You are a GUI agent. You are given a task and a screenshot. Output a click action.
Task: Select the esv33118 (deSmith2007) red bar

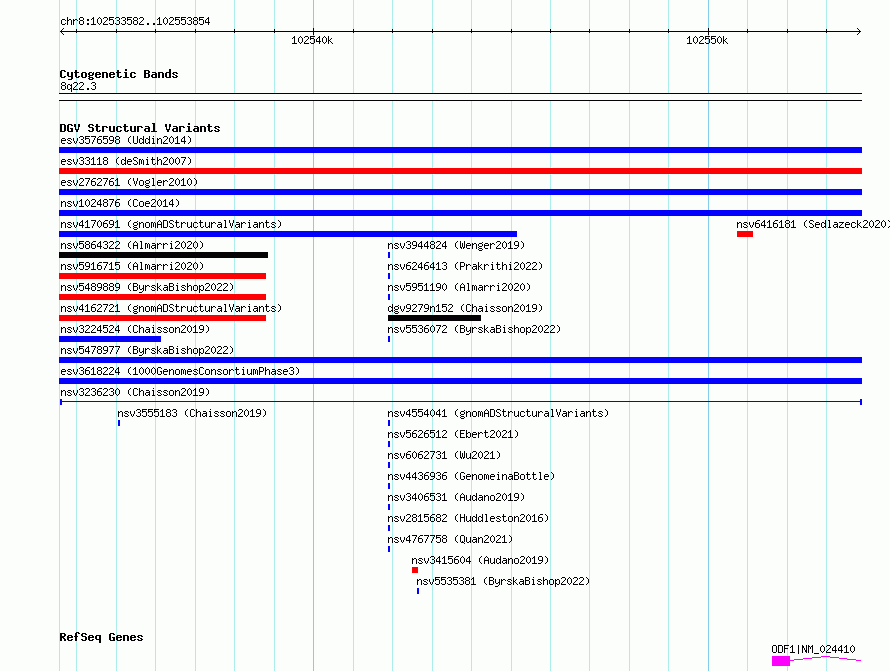coord(460,171)
